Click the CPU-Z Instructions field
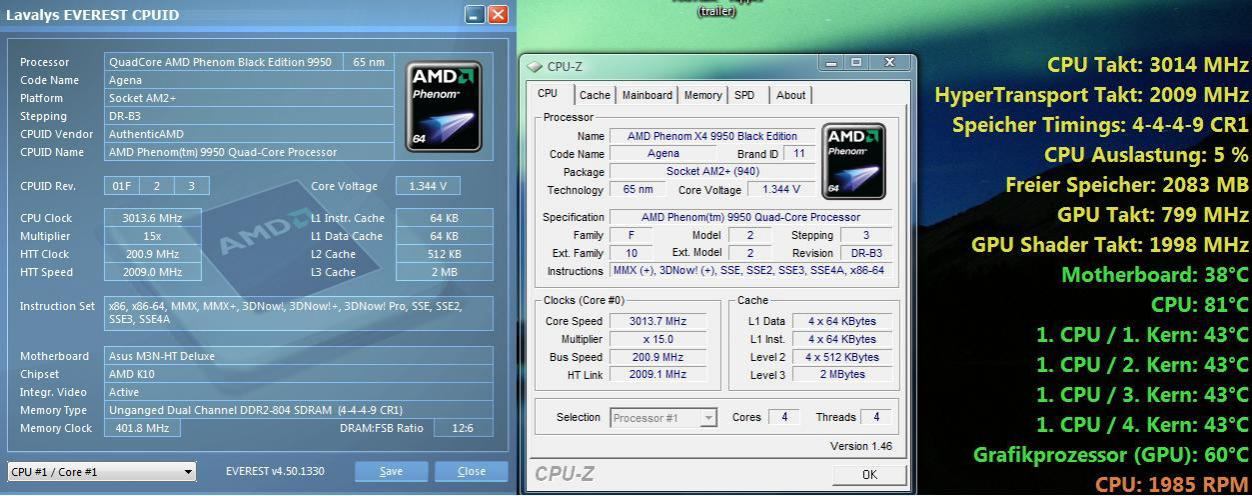This screenshot has width=1252, height=496. 751,271
